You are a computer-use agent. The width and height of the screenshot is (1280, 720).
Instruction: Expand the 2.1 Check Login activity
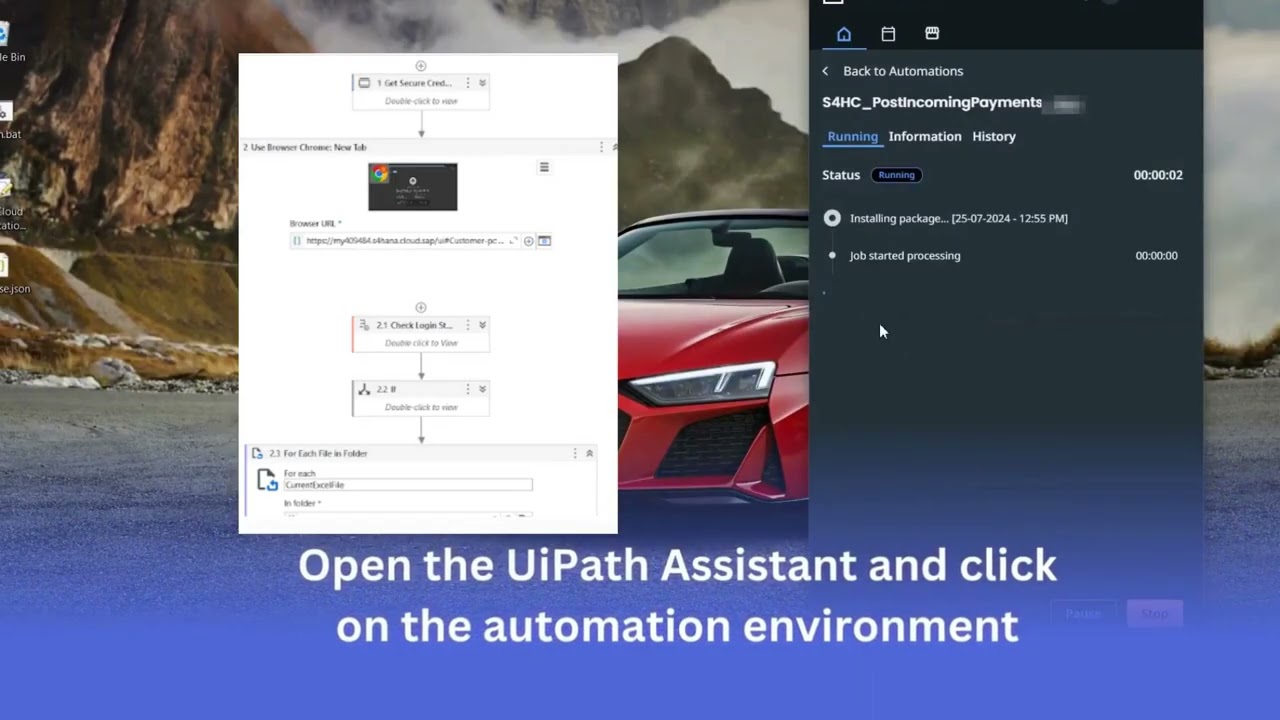482,325
